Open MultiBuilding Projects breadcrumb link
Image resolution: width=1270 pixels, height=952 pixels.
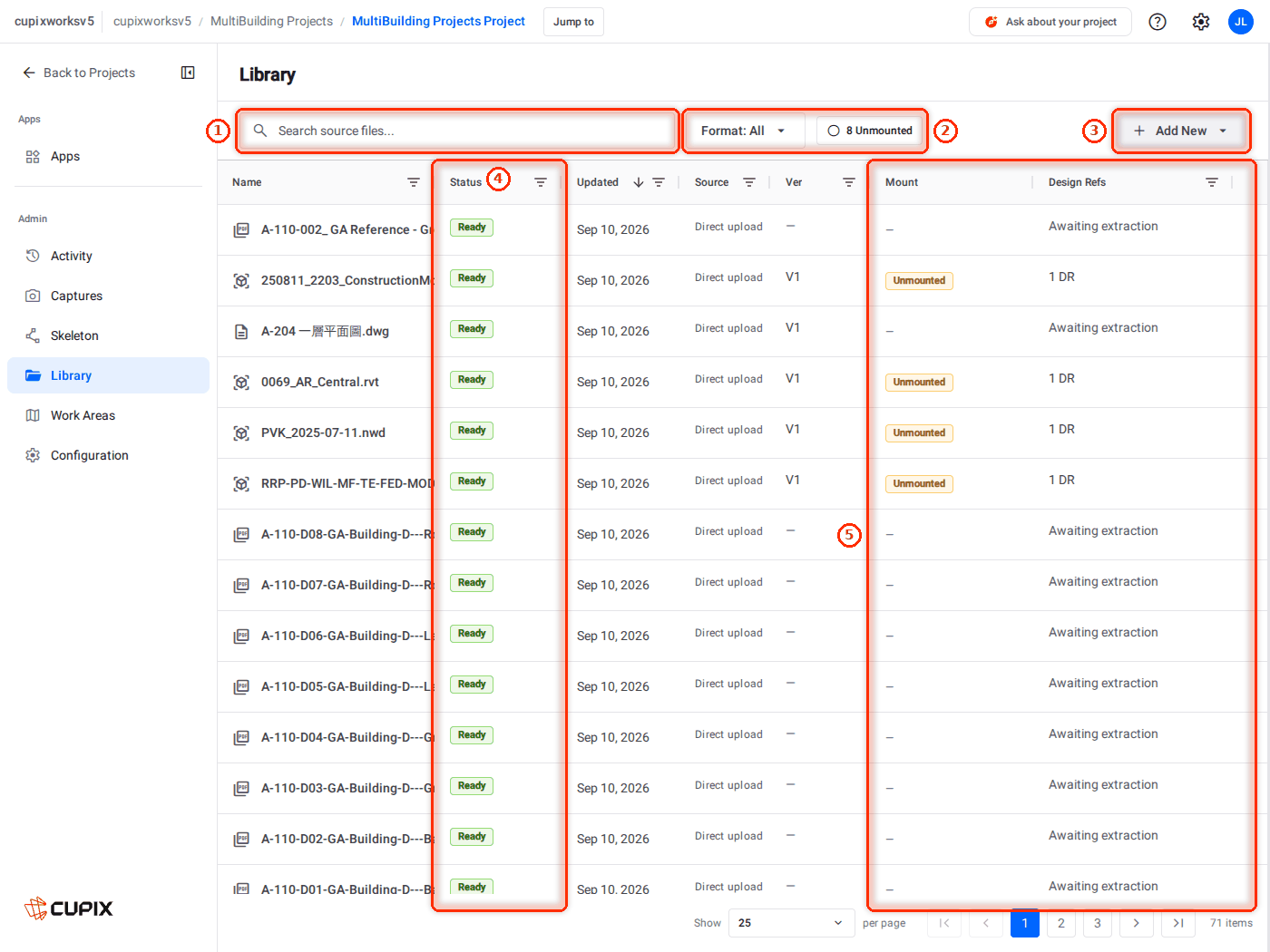coord(271,21)
